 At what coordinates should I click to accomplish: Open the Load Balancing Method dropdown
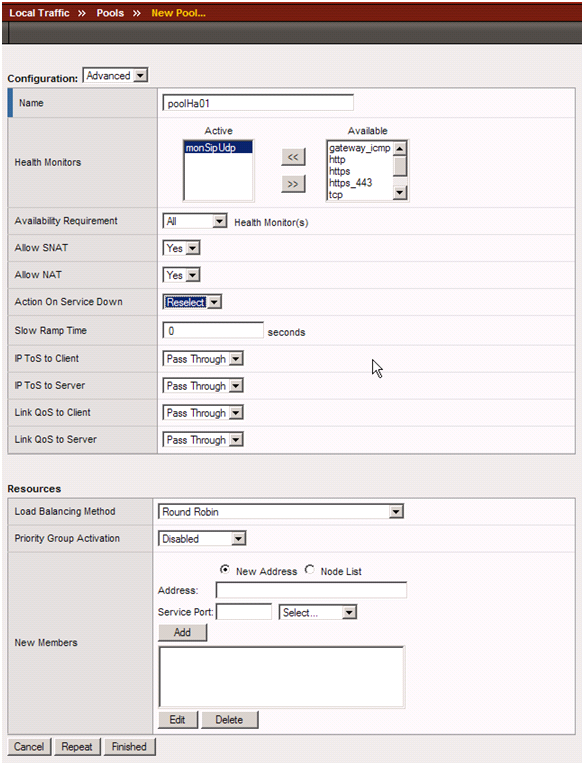[x=281, y=512]
